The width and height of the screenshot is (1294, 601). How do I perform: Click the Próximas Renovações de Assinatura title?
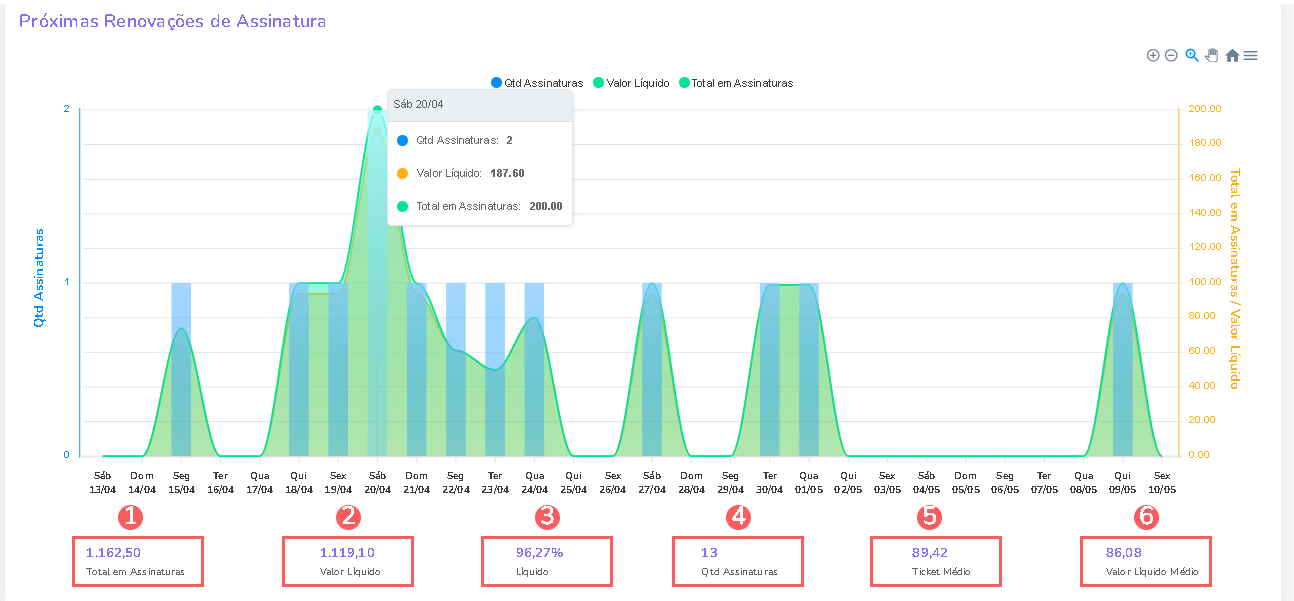(172, 20)
